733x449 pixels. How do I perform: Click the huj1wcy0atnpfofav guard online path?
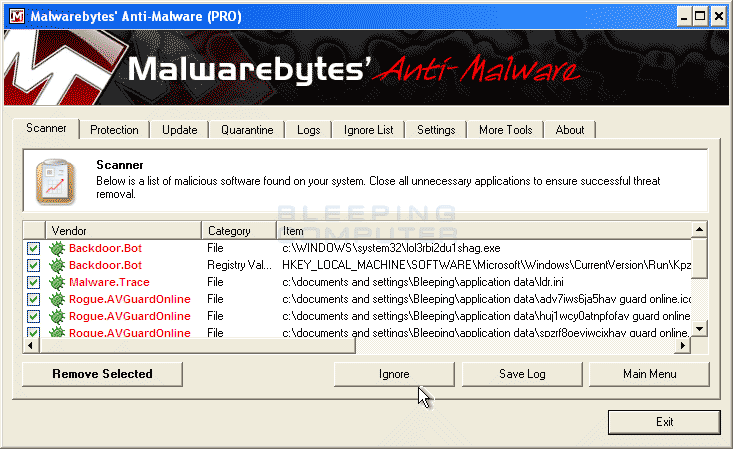click(x=486, y=316)
